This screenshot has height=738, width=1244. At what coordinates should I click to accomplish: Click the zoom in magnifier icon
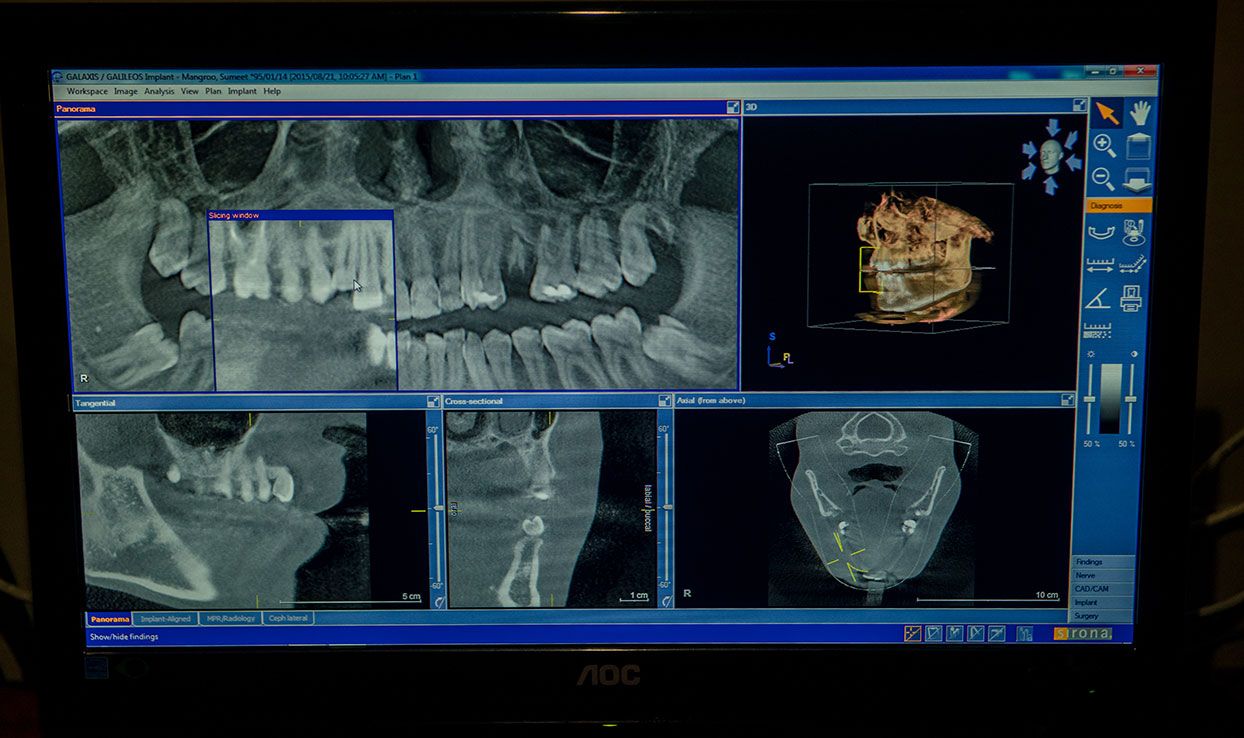point(1104,146)
